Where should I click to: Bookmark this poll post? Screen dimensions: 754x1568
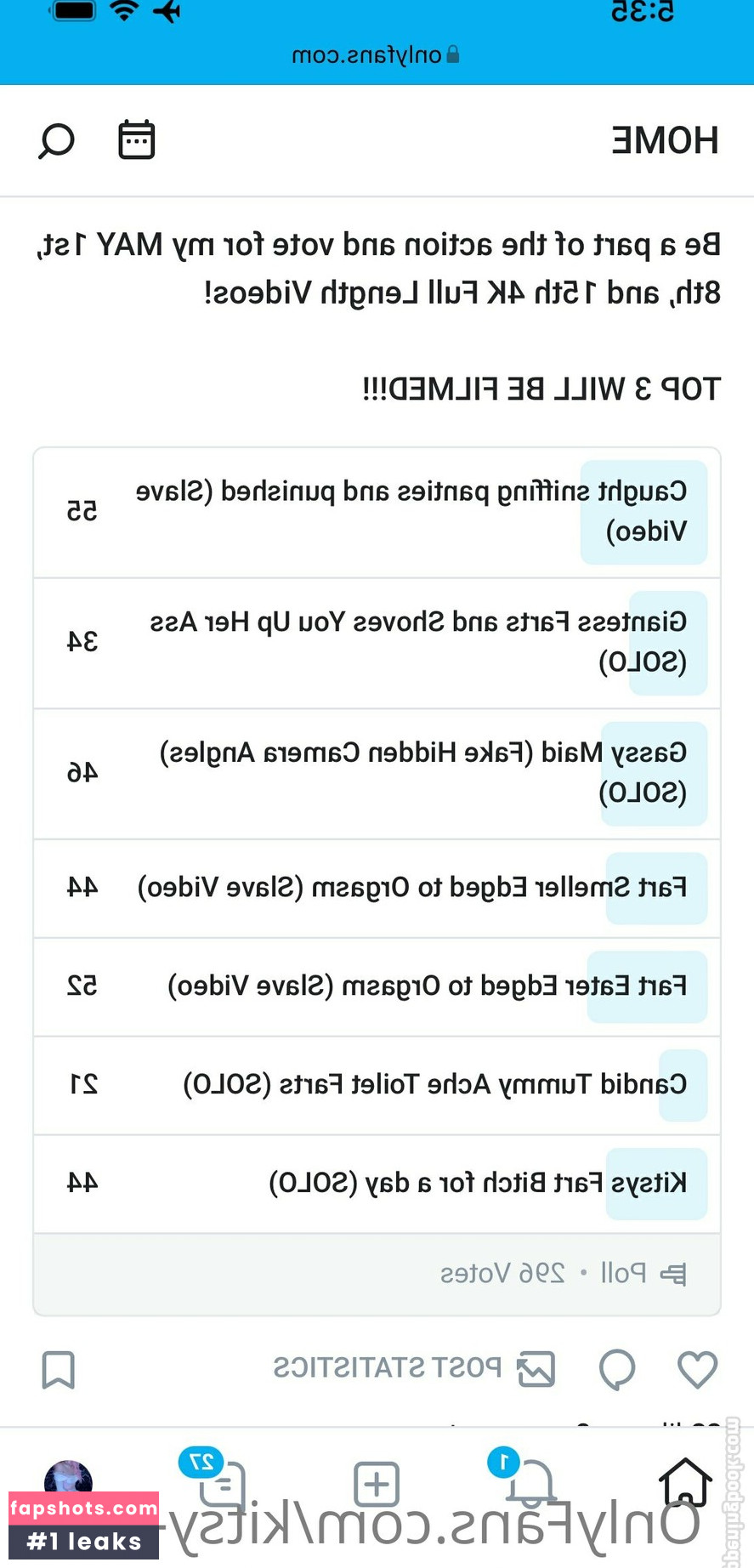tap(59, 1369)
